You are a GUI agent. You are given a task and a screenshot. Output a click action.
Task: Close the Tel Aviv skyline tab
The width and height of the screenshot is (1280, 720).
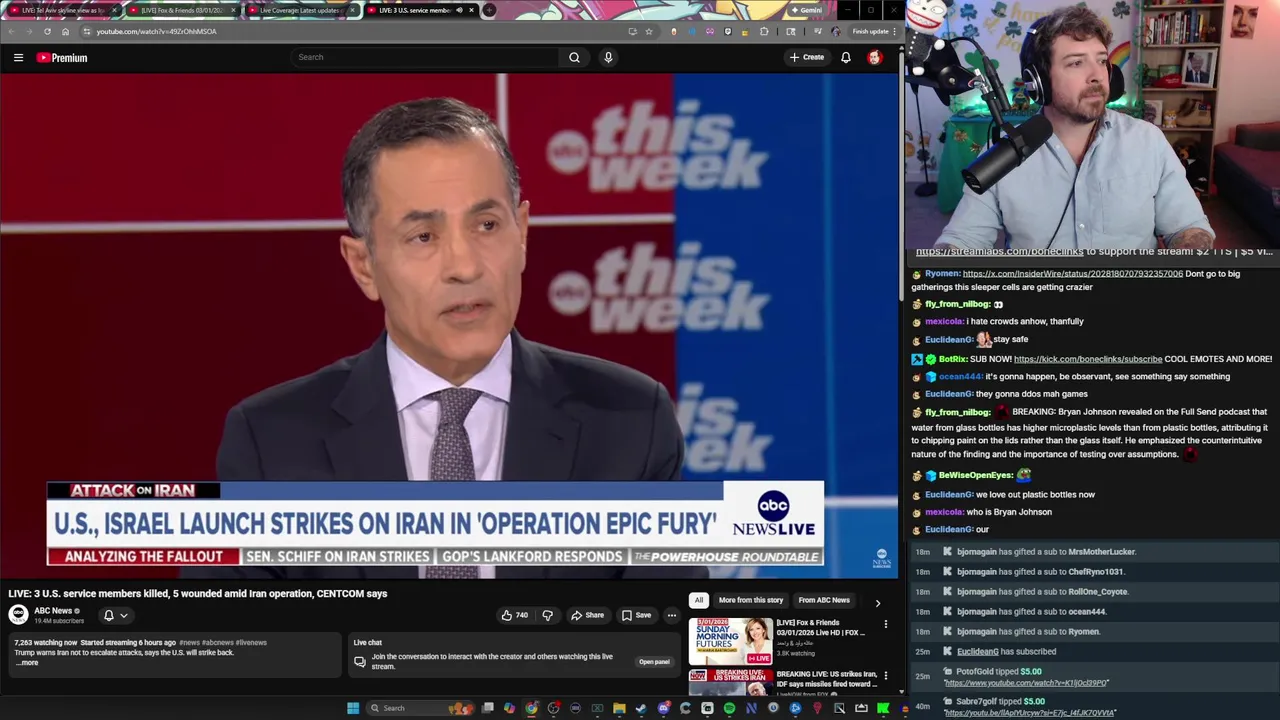click(x=114, y=10)
